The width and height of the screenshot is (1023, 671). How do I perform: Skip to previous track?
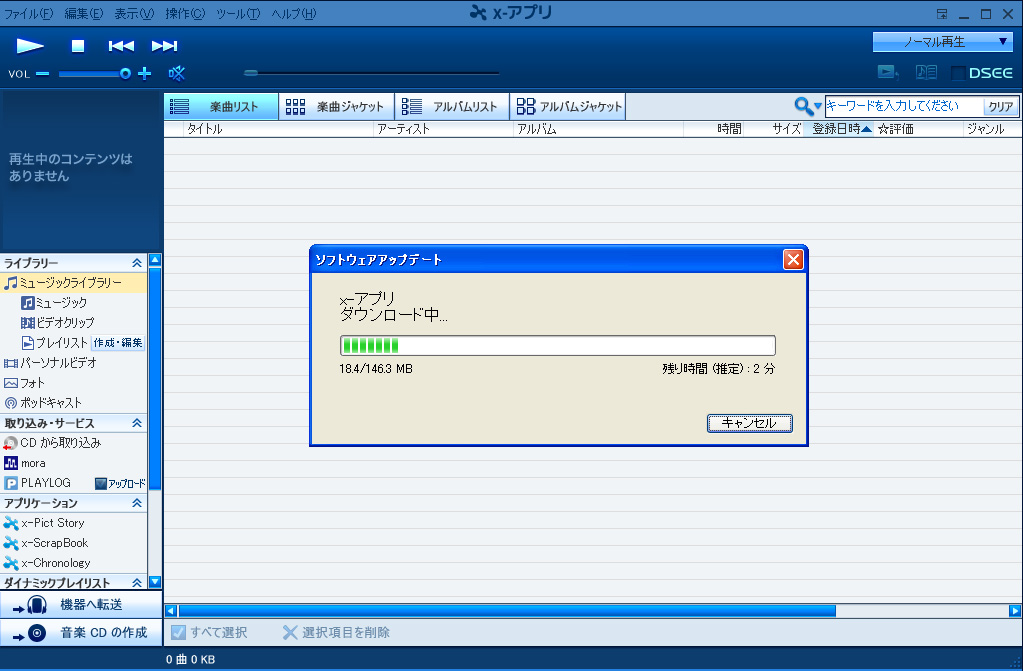click(x=121, y=46)
